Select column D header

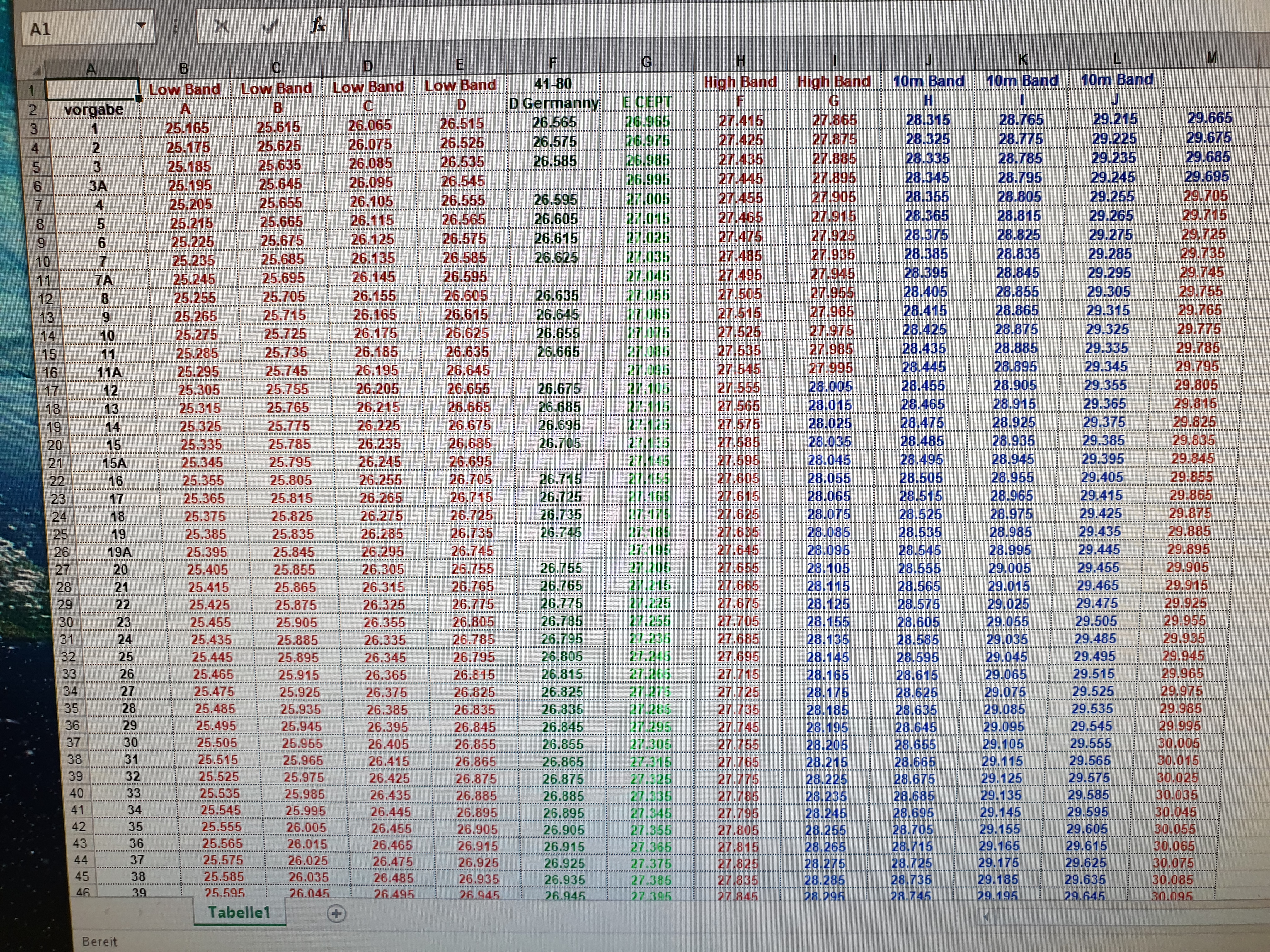click(368, 66)
